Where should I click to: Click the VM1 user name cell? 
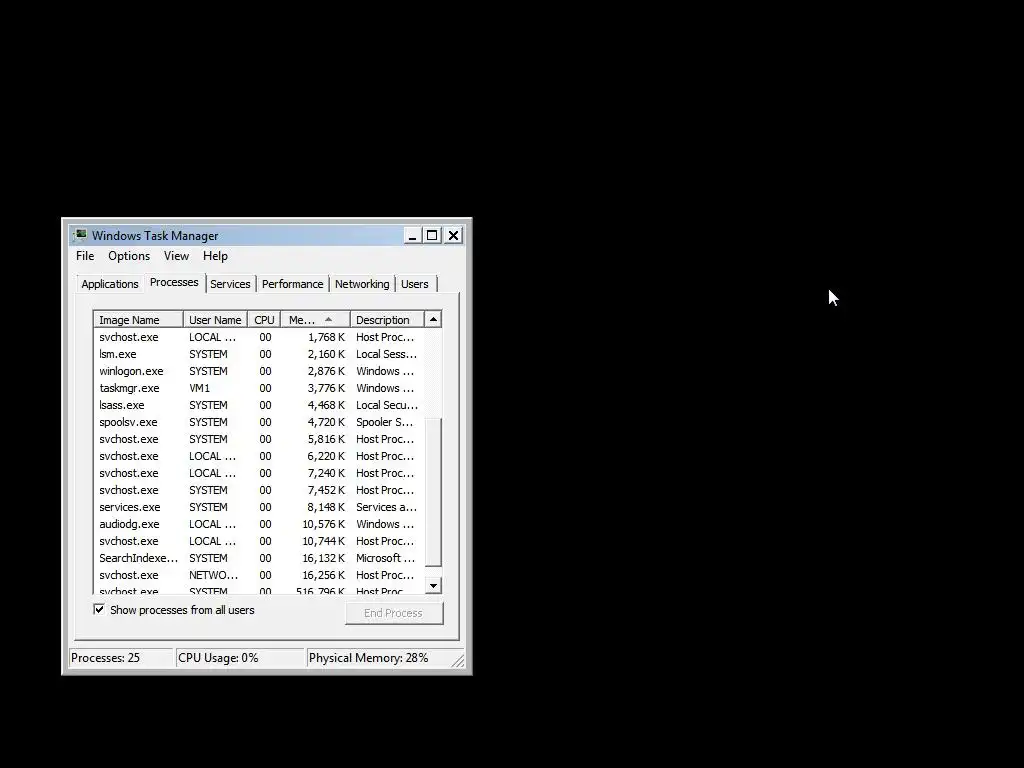(x=200, y=389)
